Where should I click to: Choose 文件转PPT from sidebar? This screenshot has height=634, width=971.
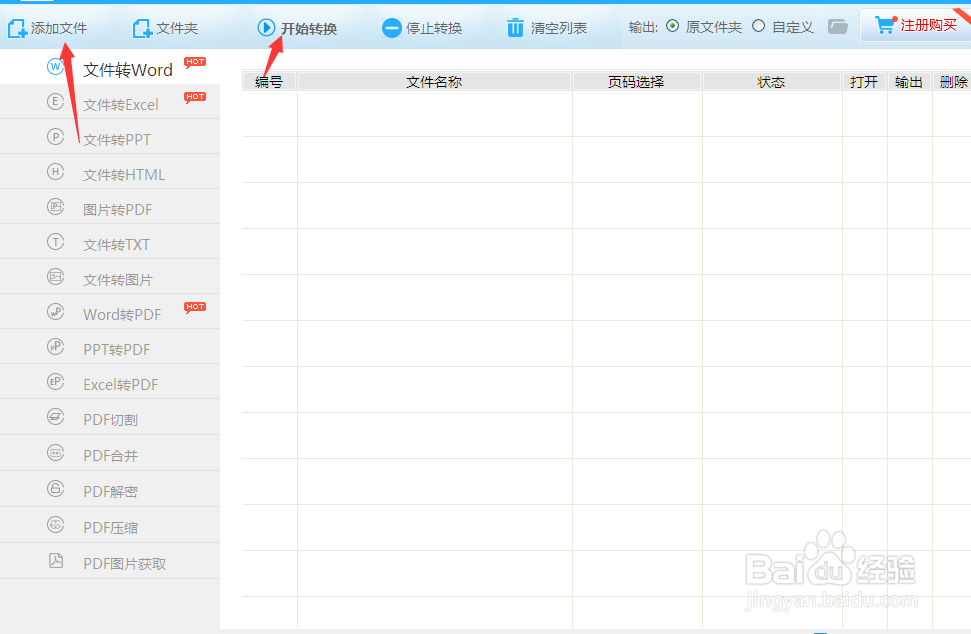[110, 137]
